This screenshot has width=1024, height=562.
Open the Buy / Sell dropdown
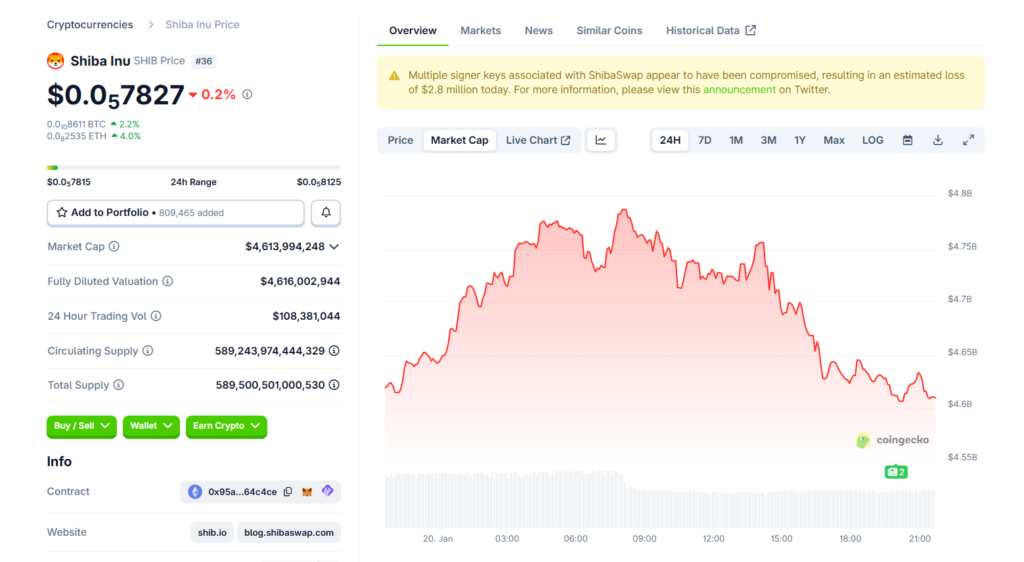tap(81, 426)
